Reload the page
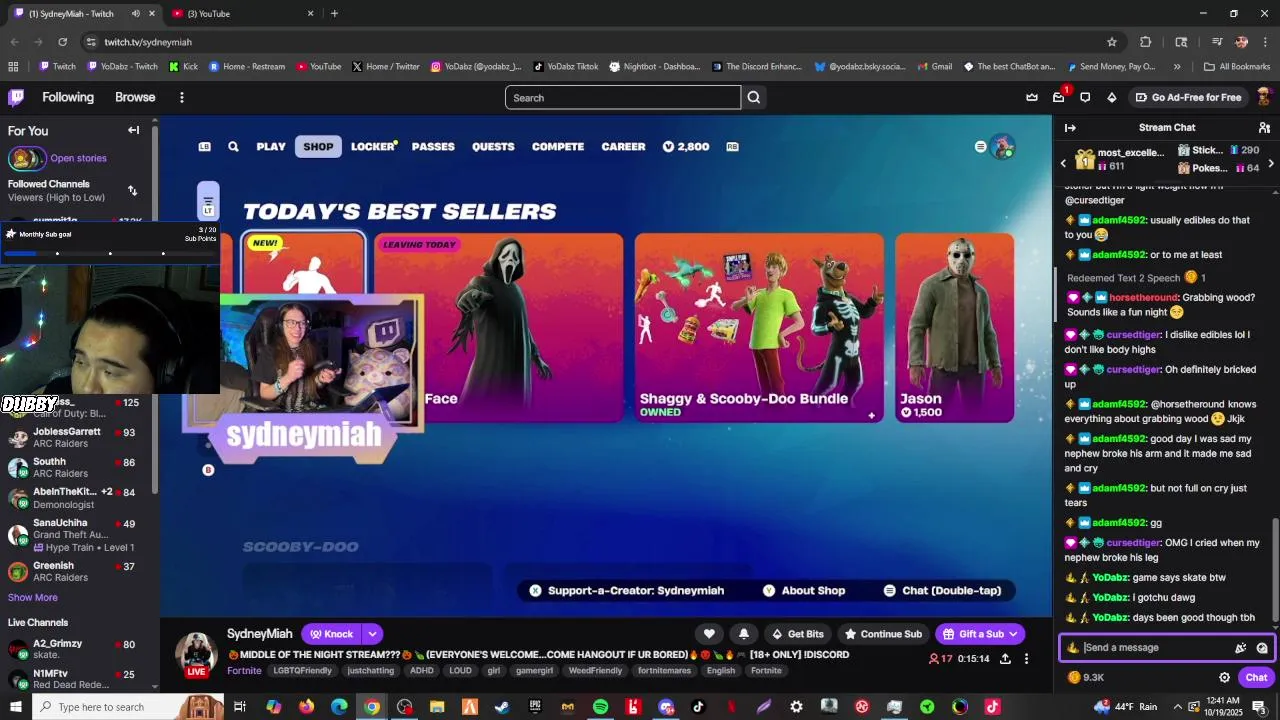 point(62,42)
